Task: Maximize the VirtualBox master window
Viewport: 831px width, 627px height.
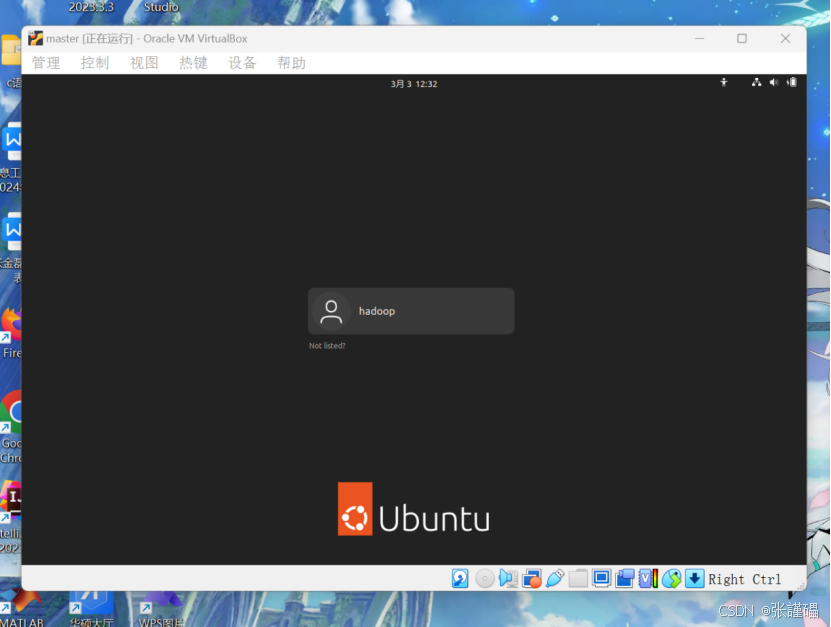Action: (x=742, y=39)
